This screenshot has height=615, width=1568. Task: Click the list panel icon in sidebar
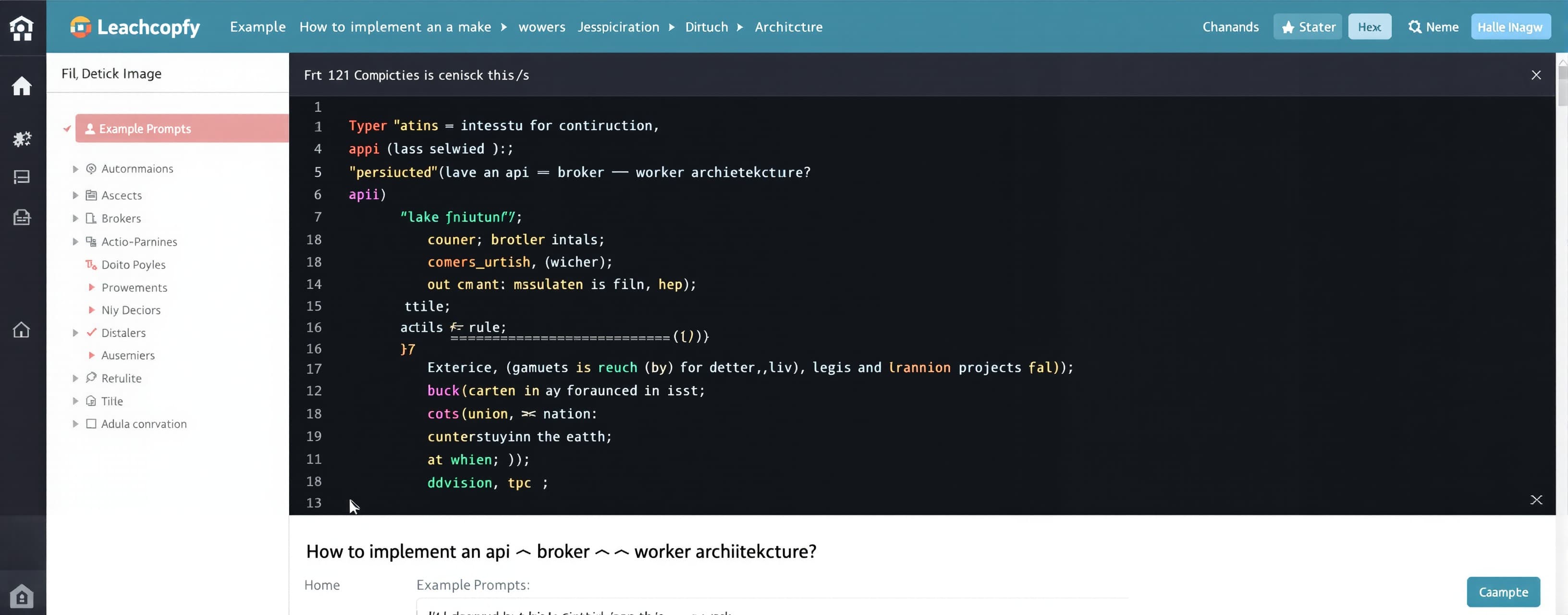(22, 177)
